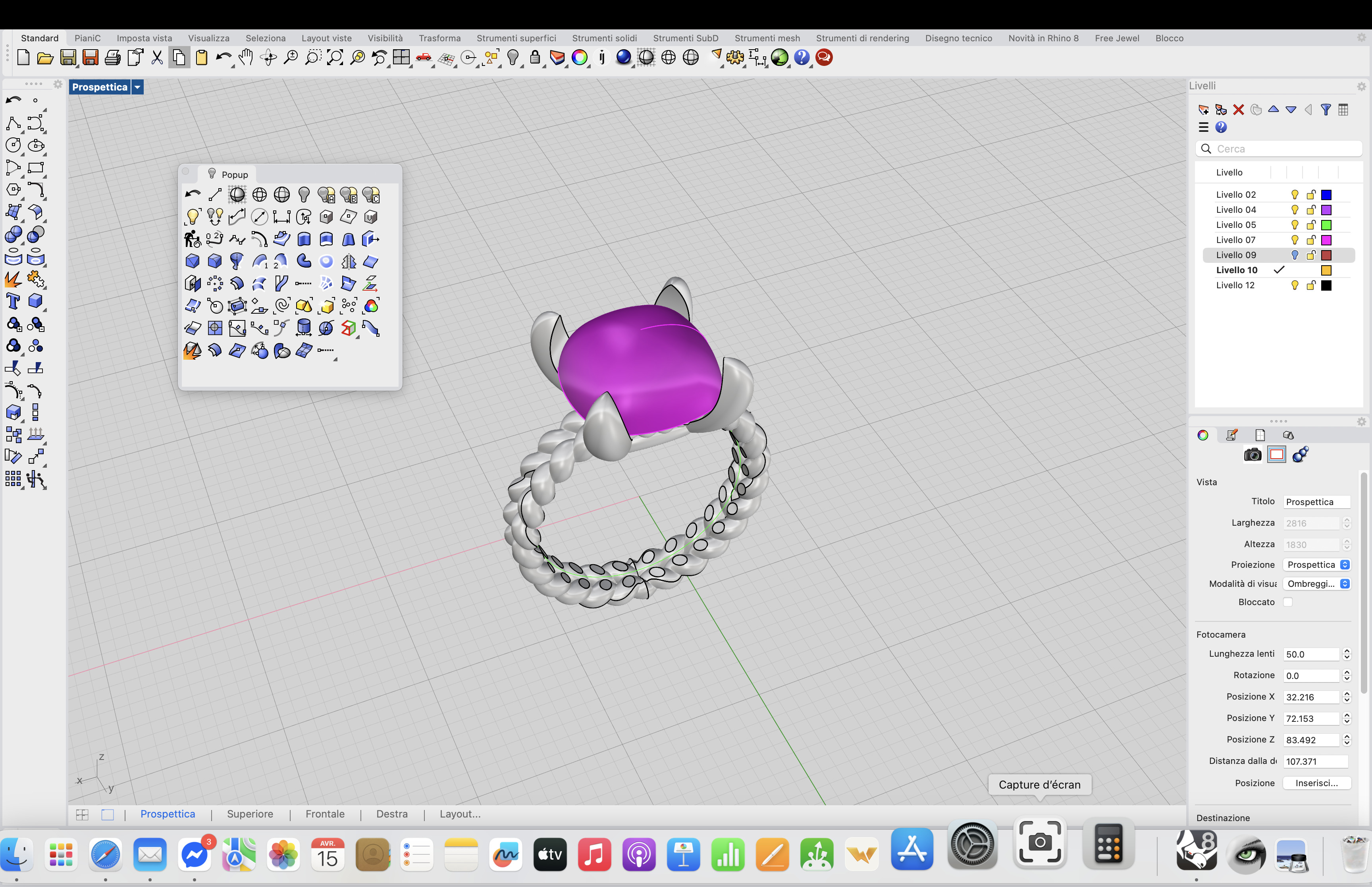Select the Circle tool in left sidebar
The width and height of the screenshot is (1372, 887).
pyautogui.click(x=13, y=145)
